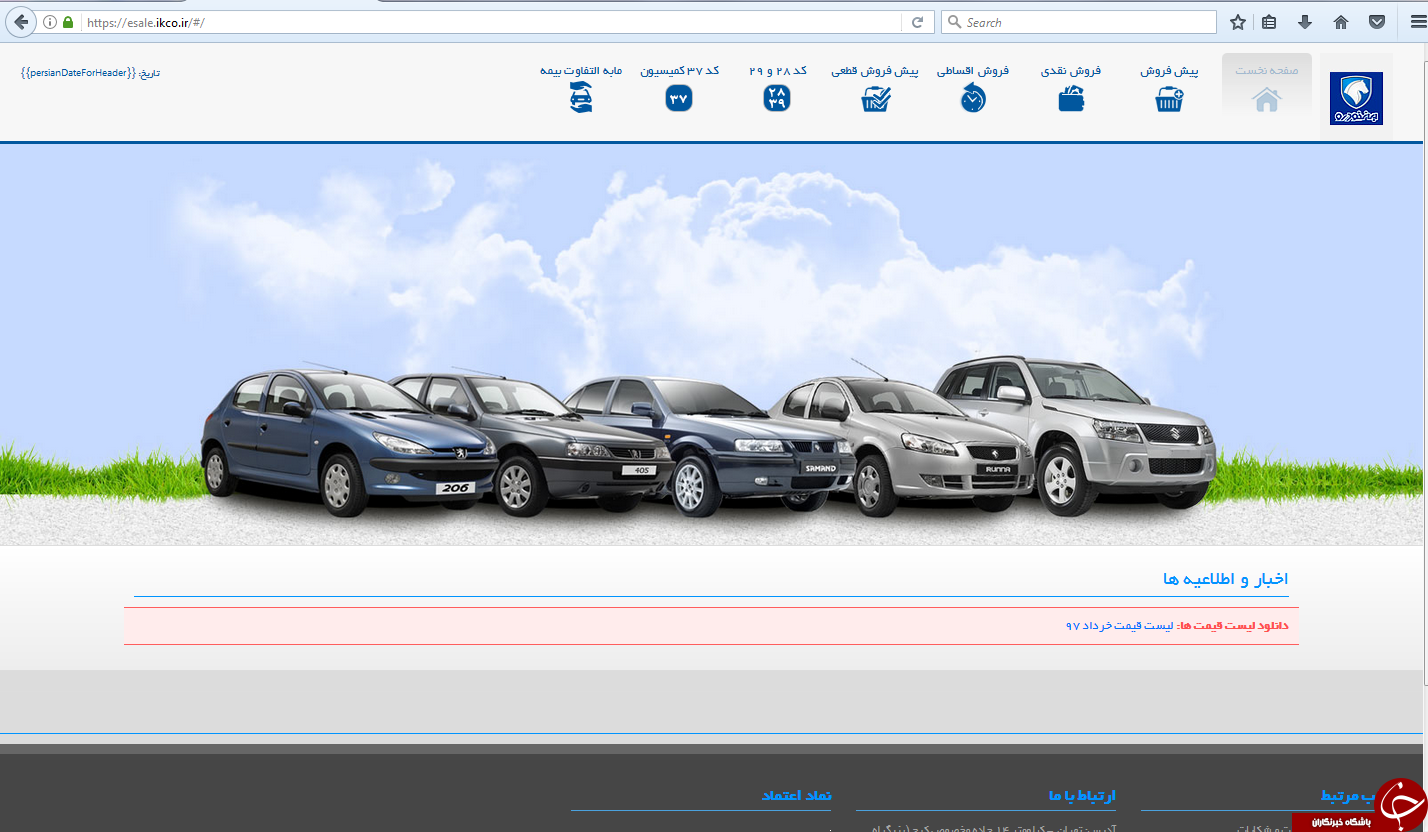Click the اخبار و اطلاعیه ها heading
Screen dimensions: 1428x832
pyautogui.click(x=1225, y=579)
